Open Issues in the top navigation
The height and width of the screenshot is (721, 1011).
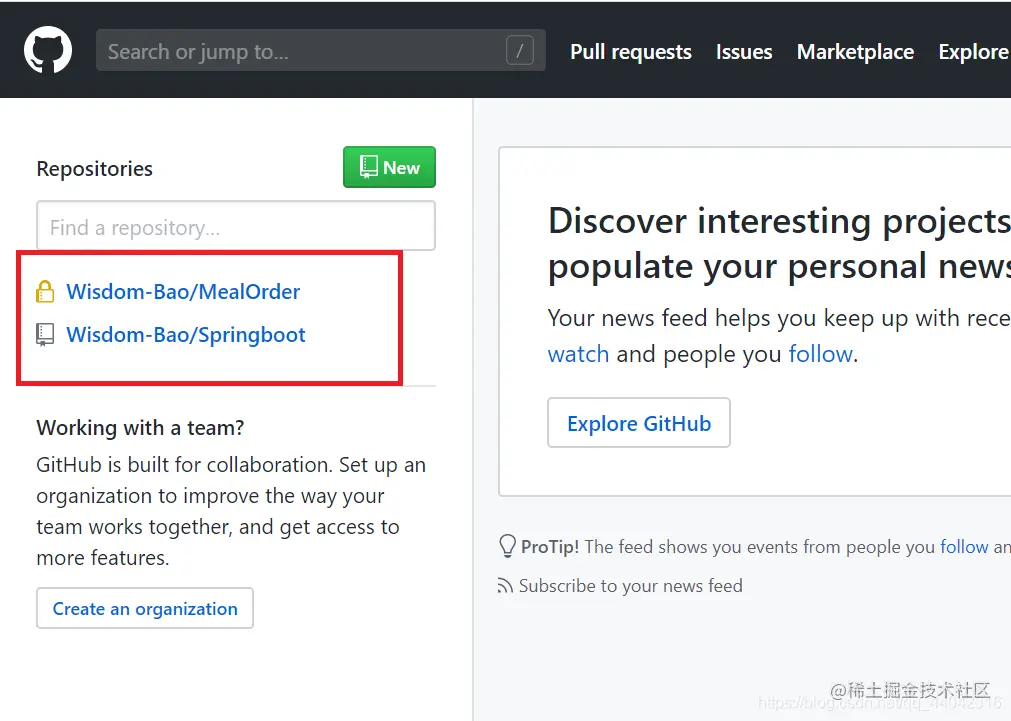pyautogui.click(x=744, y=52)
